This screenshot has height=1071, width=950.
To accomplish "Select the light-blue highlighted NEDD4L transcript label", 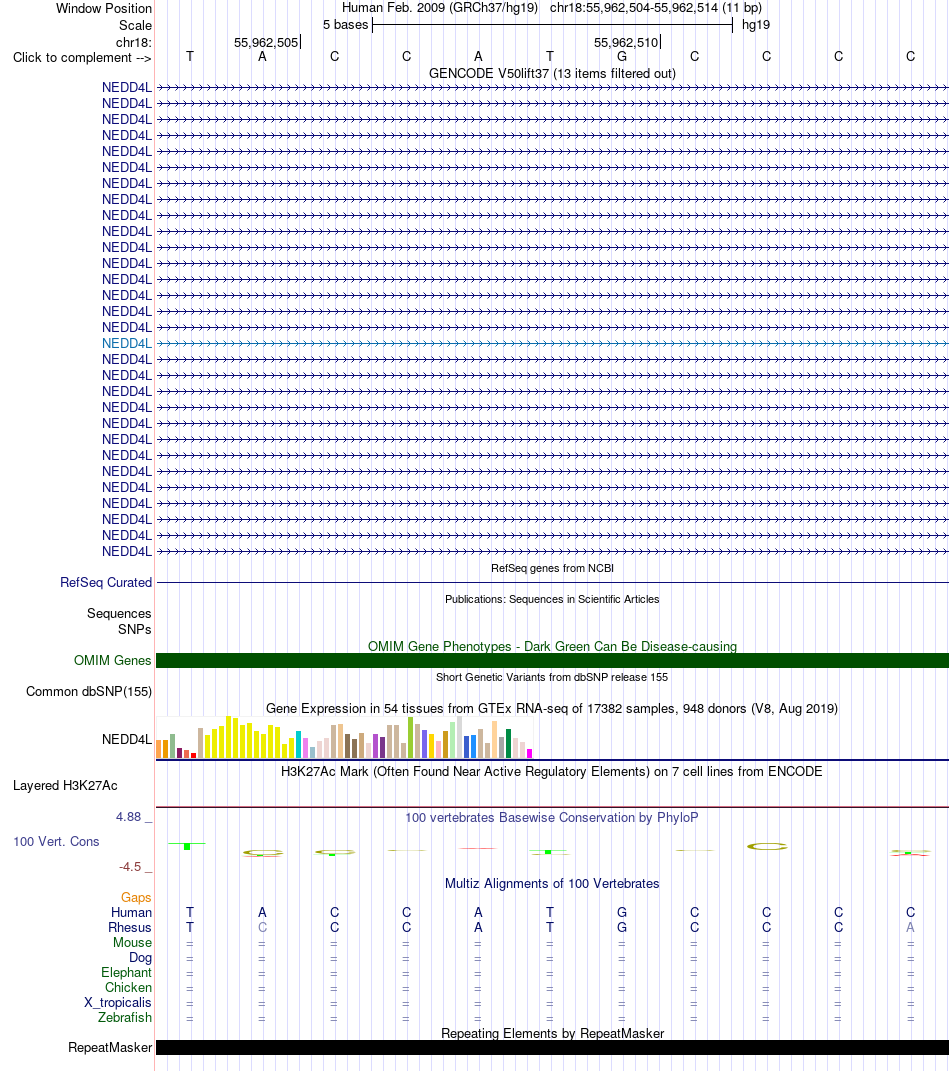I will [127, 344].
